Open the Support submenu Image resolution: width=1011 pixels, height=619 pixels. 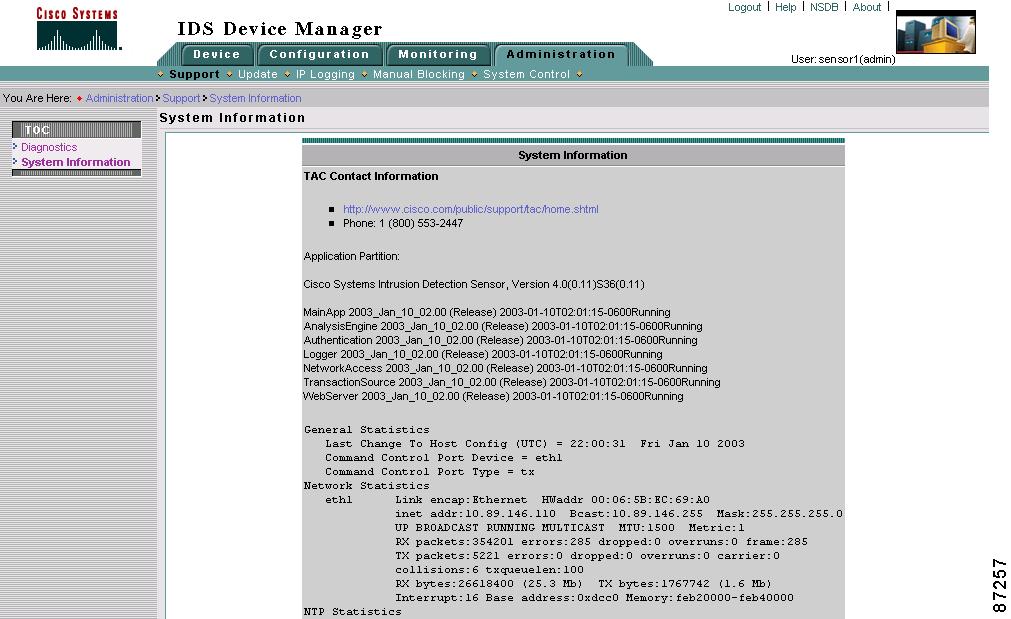pos(194,74)
